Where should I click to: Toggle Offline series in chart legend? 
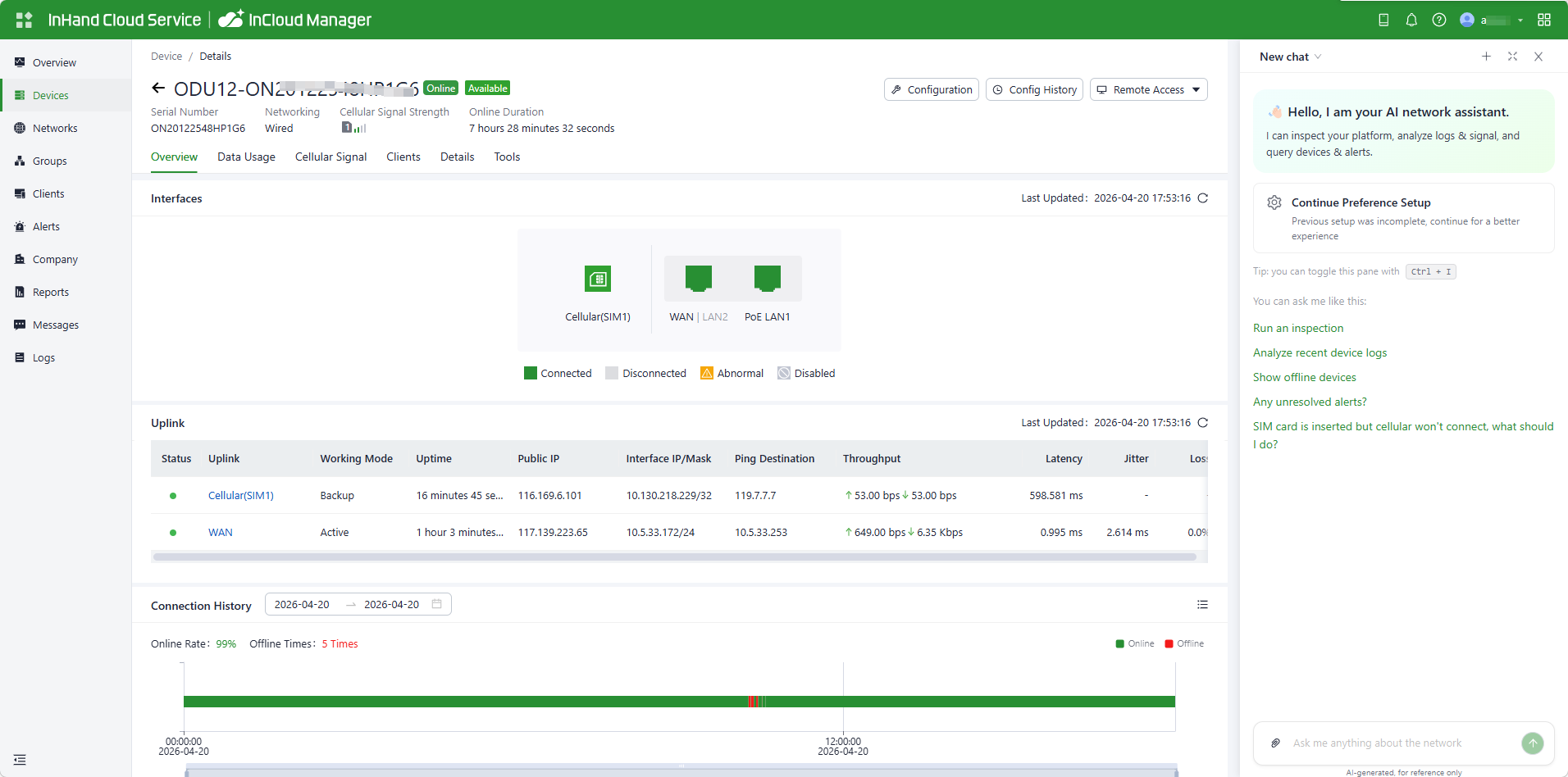[1184, 644]
